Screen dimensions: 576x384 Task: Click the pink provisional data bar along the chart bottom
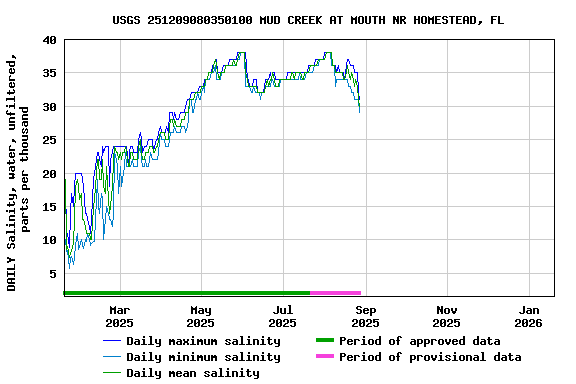[x=336, y=293]
